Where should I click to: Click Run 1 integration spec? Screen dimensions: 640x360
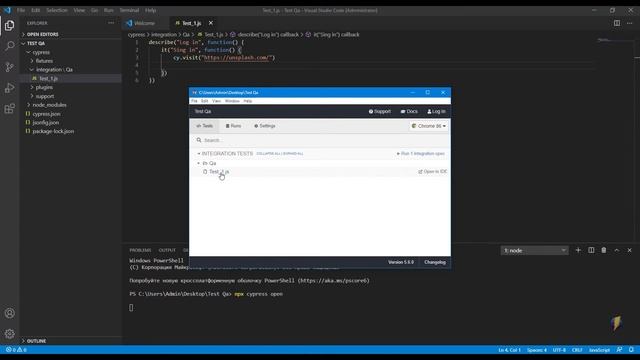click(420, 154)
